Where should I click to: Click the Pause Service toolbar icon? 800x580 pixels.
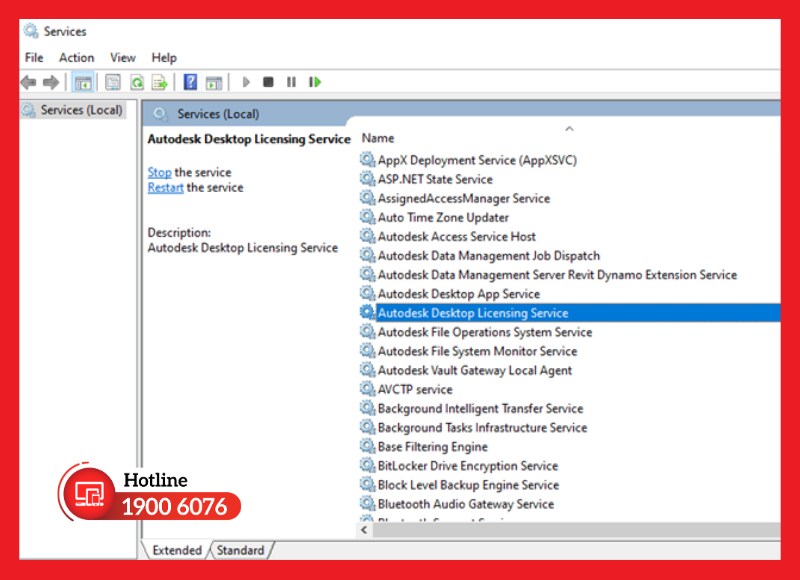pos(291,82)
